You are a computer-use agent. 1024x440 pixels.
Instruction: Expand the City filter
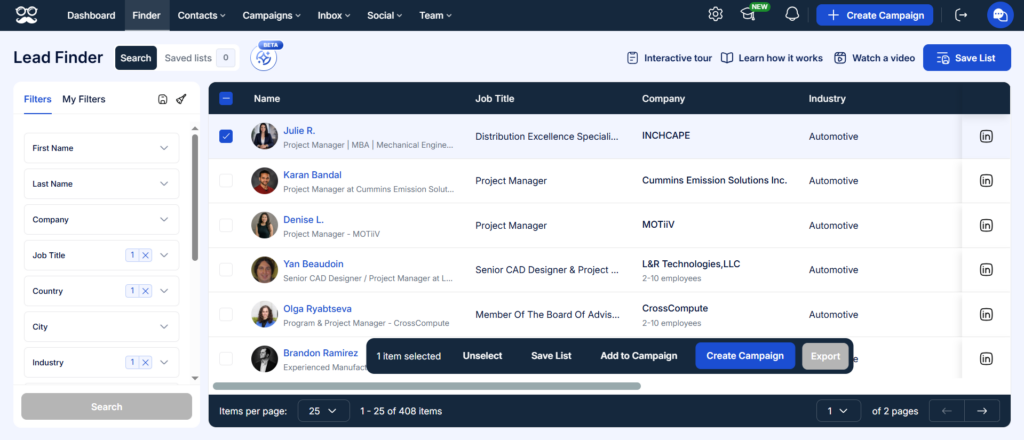tap(102, 326)
